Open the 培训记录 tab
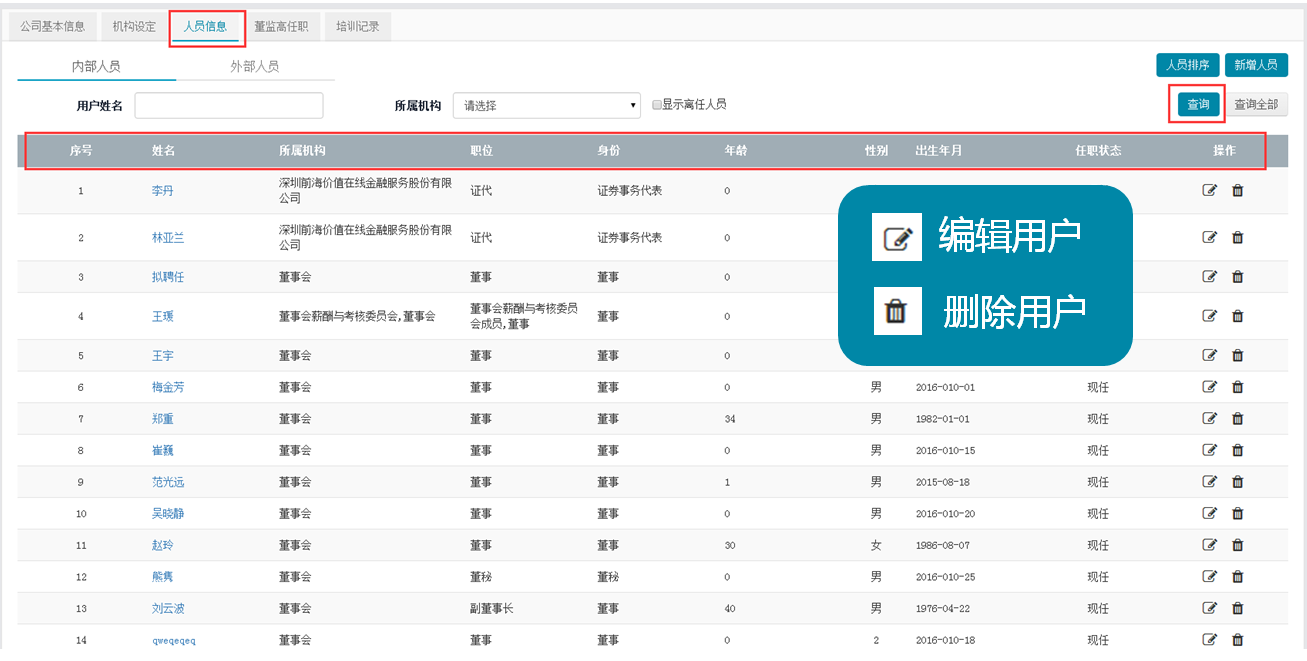The height and width of the screenshot is (661, 1307). point(357,27)
